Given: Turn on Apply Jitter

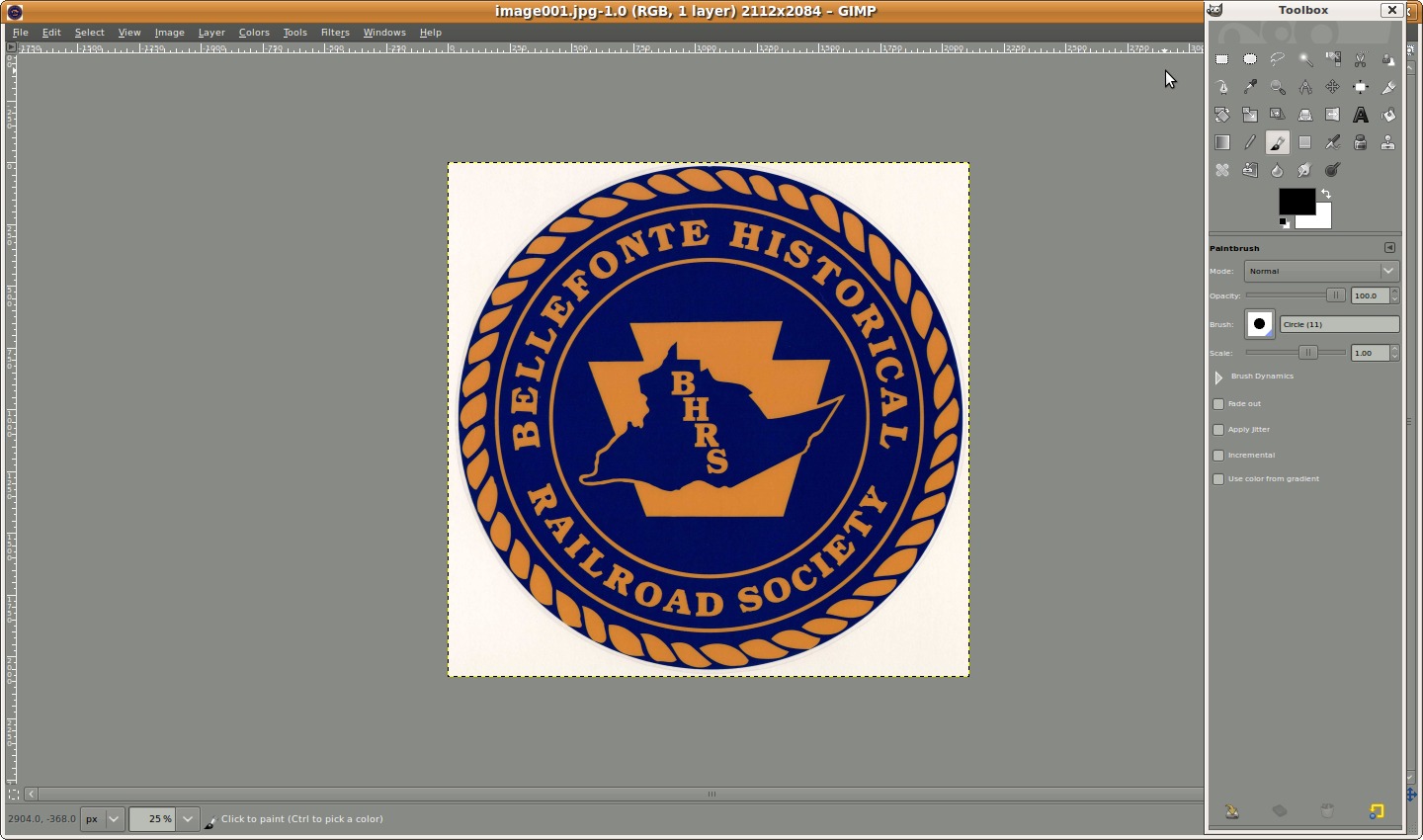Looking at the screenshot, I should tap(1218, 430).
